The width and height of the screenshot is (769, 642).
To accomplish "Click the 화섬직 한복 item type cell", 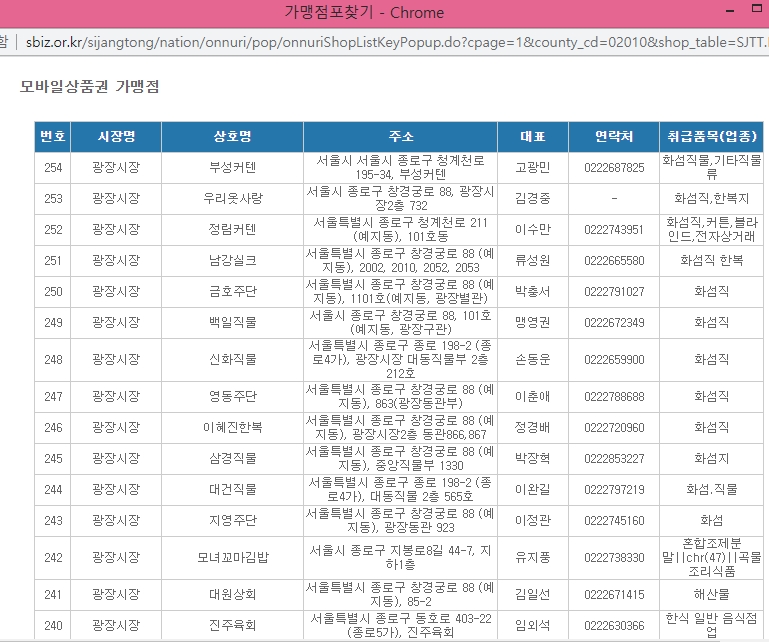I will [712, 260].
